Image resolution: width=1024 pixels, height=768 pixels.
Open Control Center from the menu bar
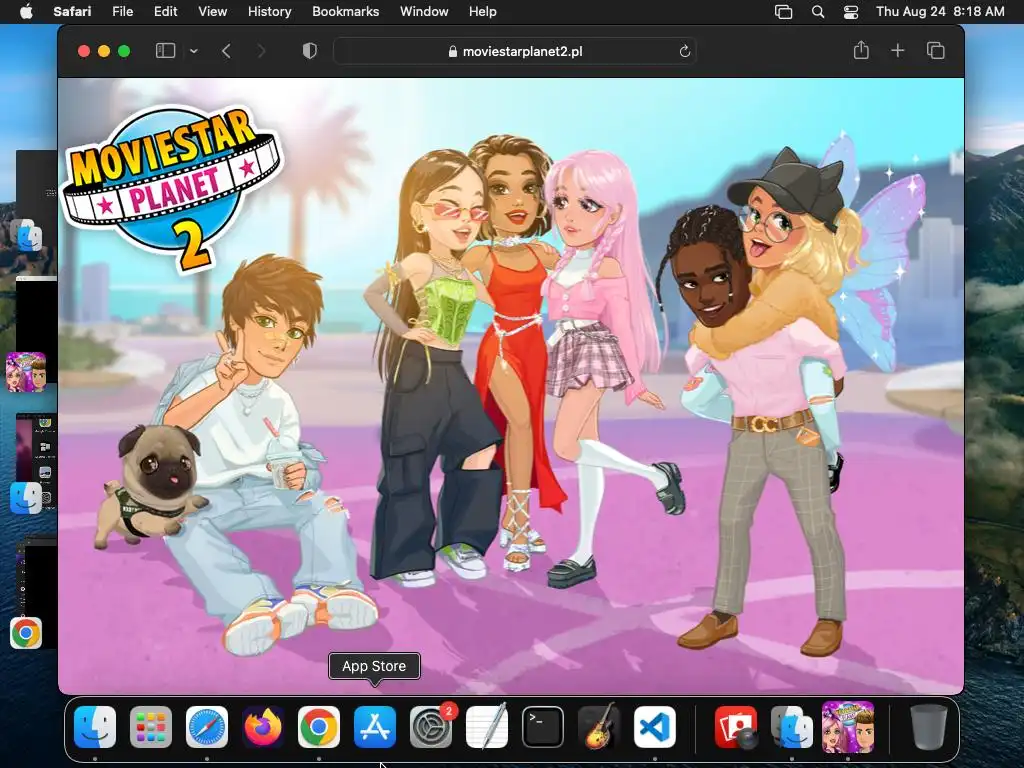pos(851,12)
